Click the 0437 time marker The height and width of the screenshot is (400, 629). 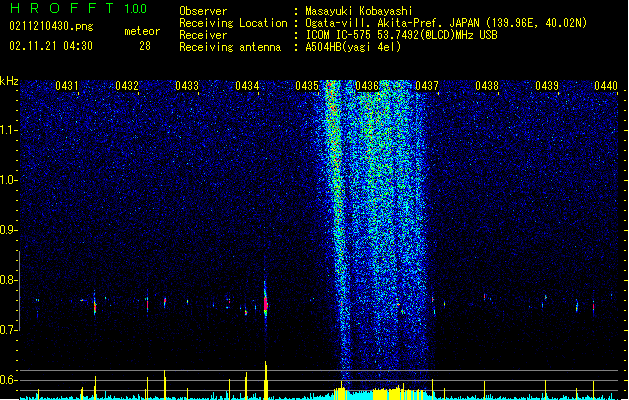pos(427,85)
